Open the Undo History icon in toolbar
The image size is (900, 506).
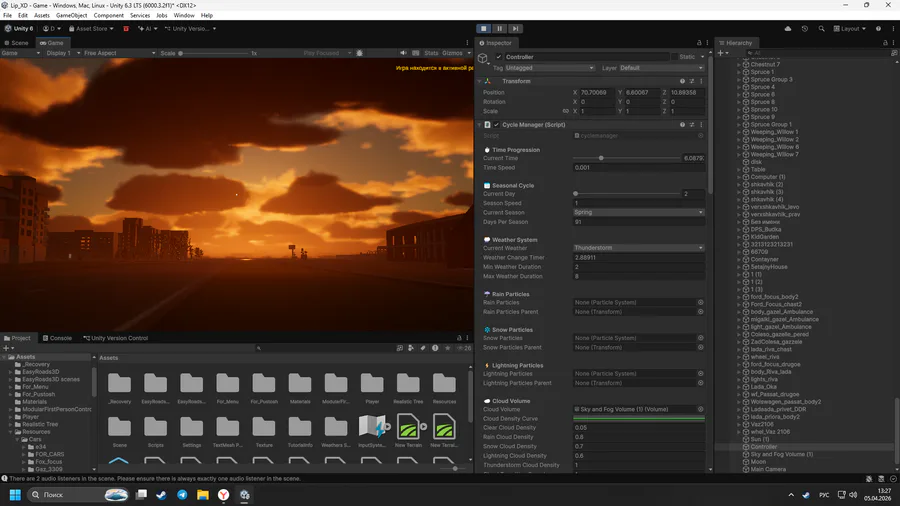click(x=804, y=29)
